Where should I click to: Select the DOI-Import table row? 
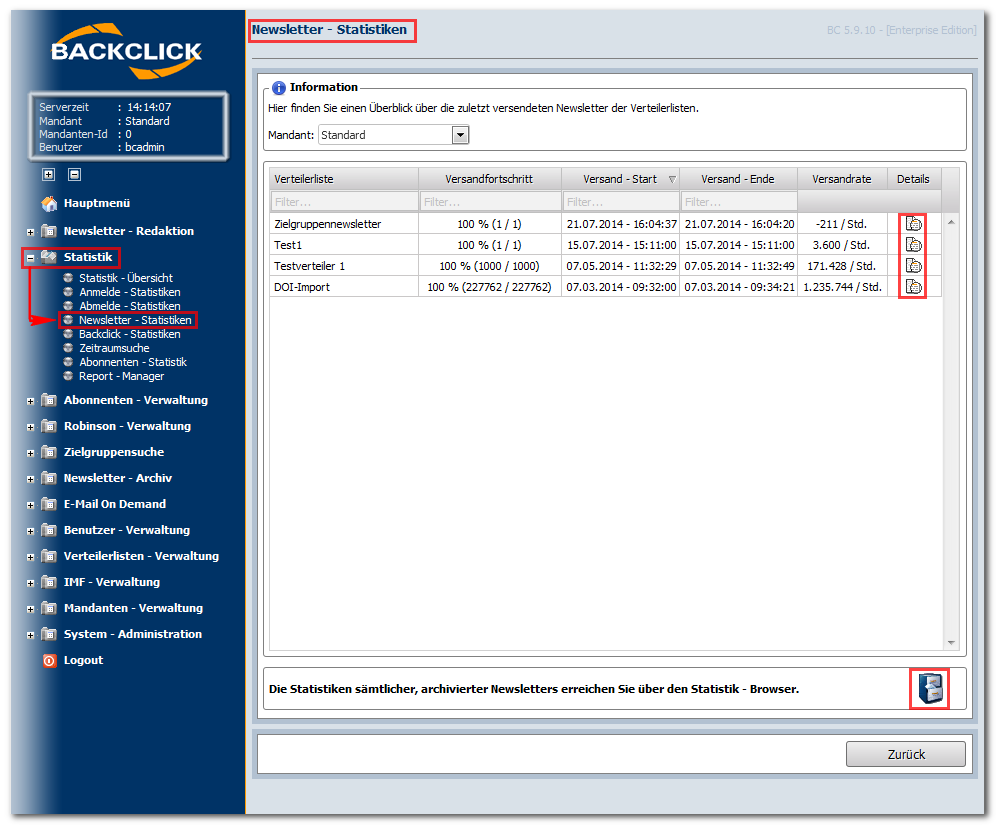point(605,286)
